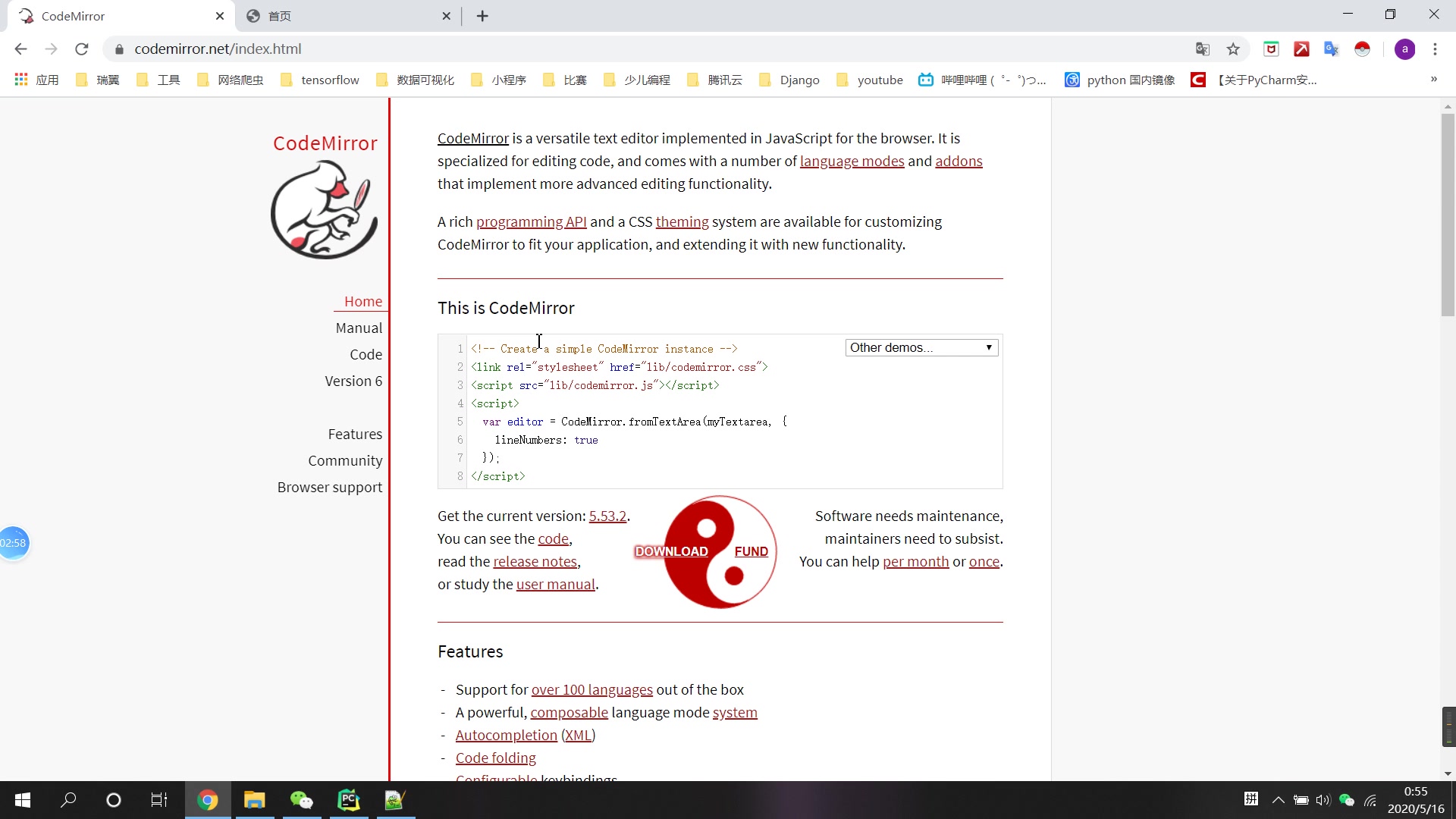Open Code in the sidebar navigation

[x=366, y=354]
